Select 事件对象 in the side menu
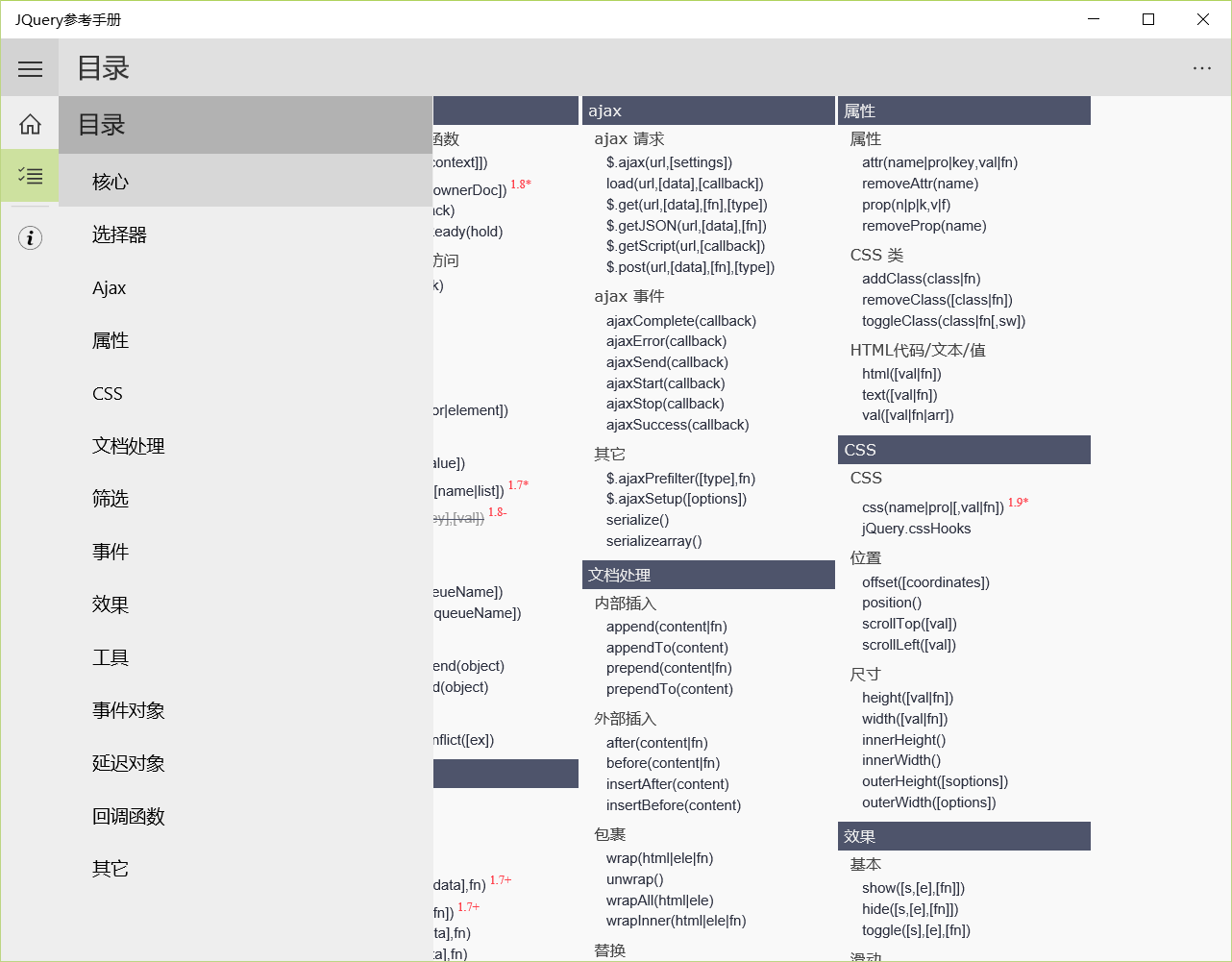 pos(246,710)
